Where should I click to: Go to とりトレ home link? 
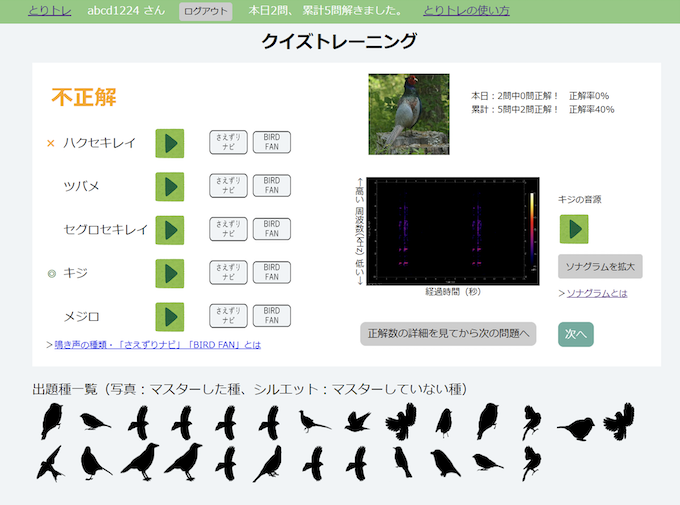[49, 10]
